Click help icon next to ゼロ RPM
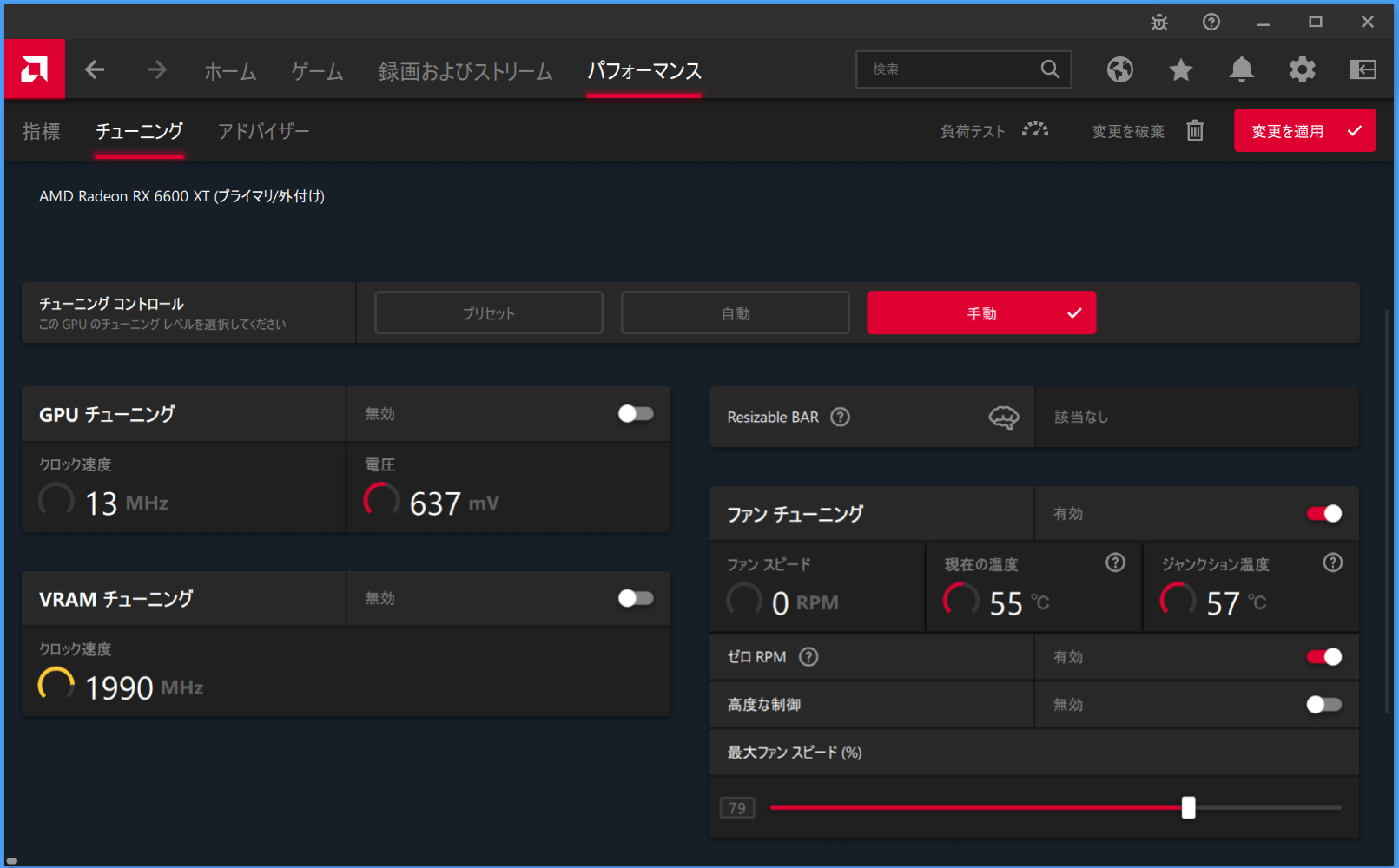This screenshot has height=868, width=1399. (808, 657)
